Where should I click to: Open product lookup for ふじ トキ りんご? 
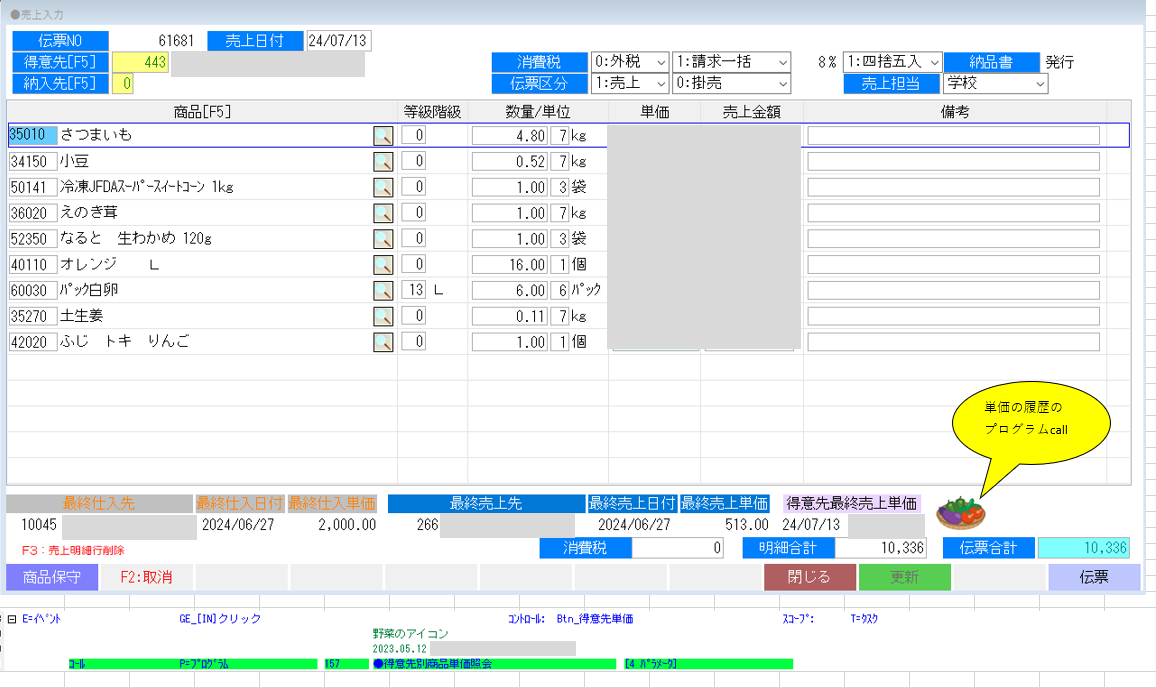coord(383,343)
